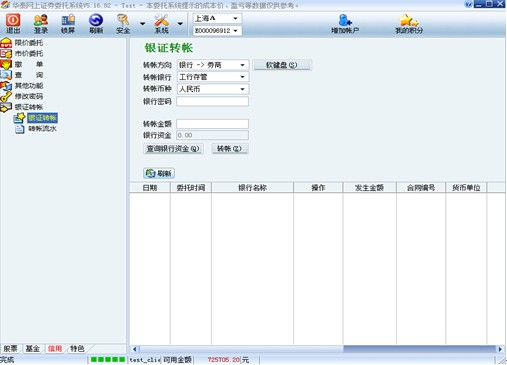This screenshot has width=507, height=365.
Task: Click the 发生金额 column header
Action: click(x=369, y=188)
